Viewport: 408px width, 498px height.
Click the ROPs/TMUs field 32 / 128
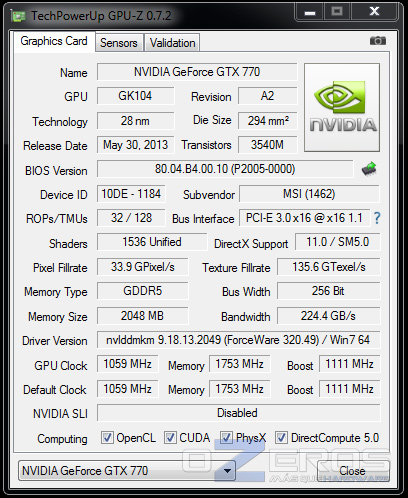pyautogui.click(x=131, y=218)
